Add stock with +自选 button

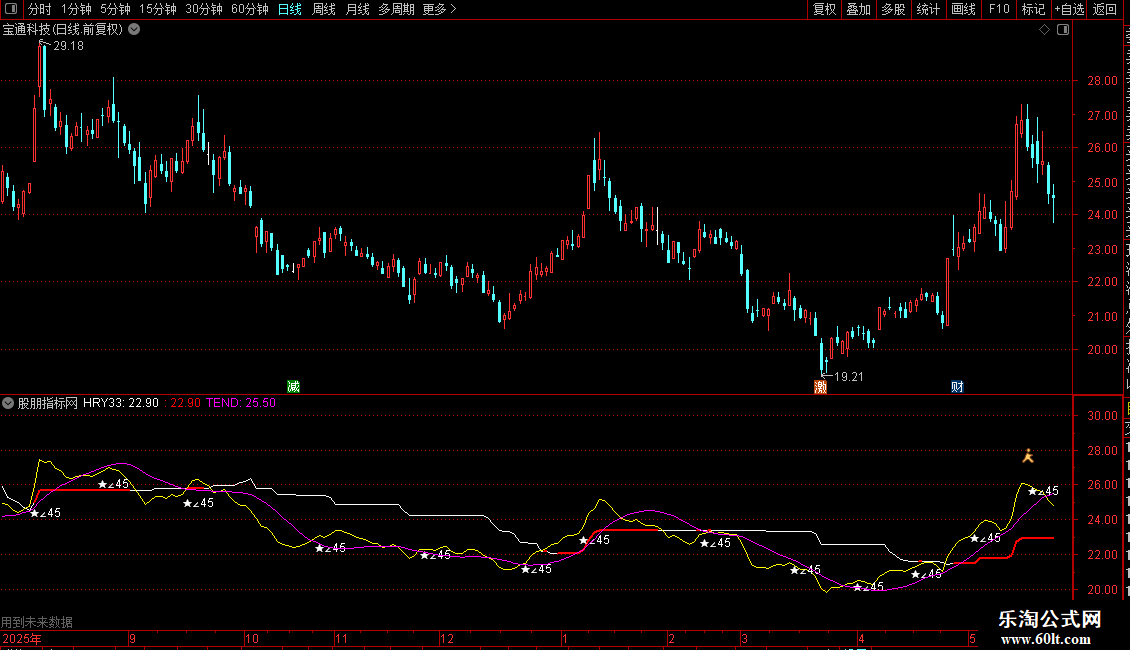1069,9
